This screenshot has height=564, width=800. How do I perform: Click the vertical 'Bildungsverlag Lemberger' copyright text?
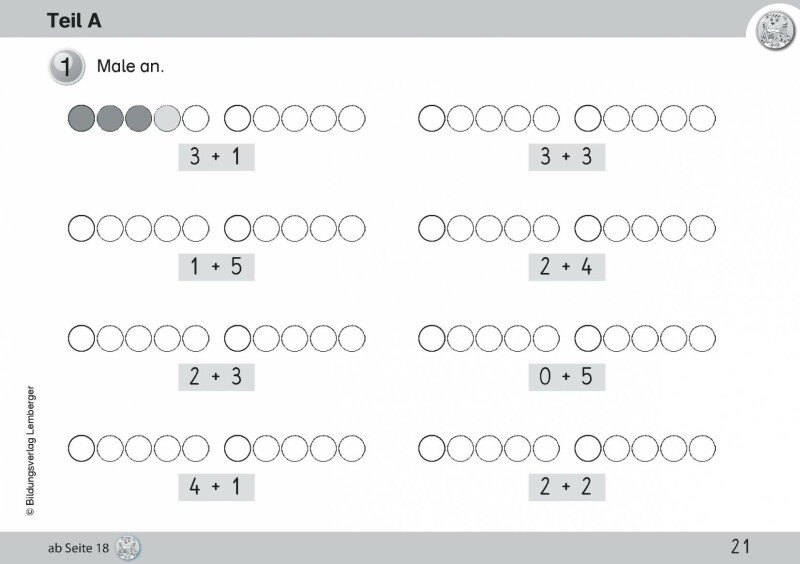tap(31, 450)
